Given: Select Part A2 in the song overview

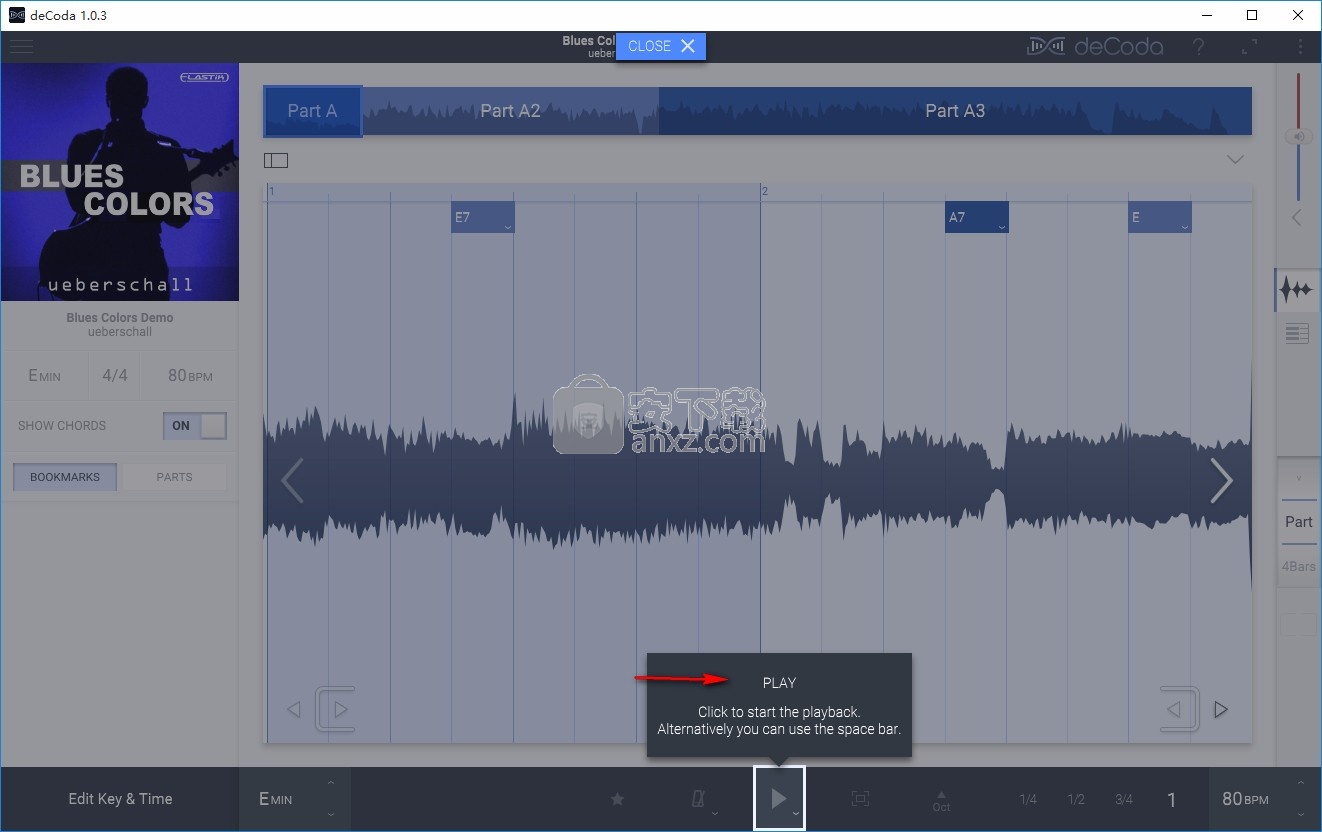Looking at the screenshot, I should point(510,111).
